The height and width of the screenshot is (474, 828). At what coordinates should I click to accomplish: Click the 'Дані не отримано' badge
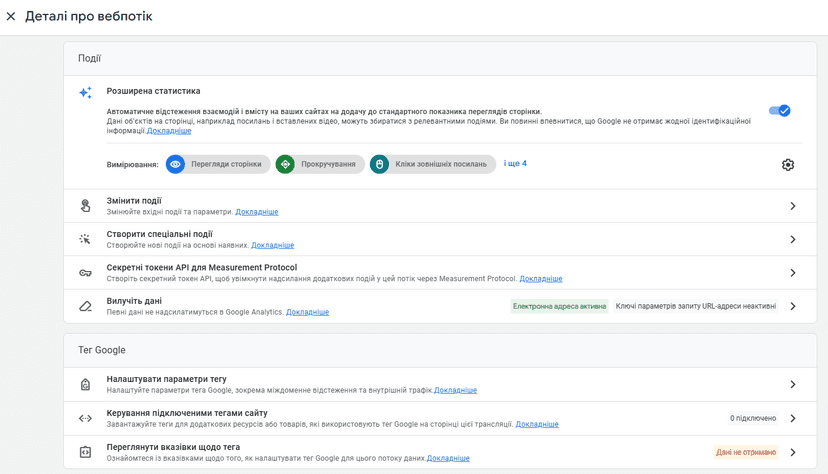[746, 452]
